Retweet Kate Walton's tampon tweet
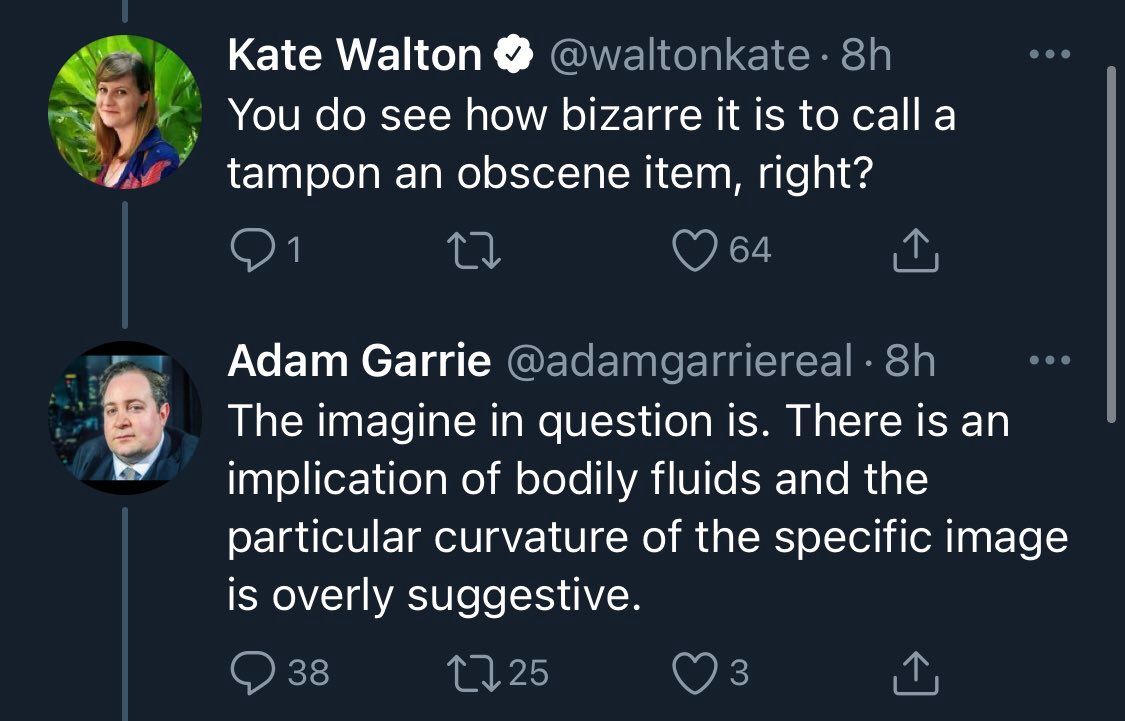Viewport: 1125px width, 721px height. point(473,251)
